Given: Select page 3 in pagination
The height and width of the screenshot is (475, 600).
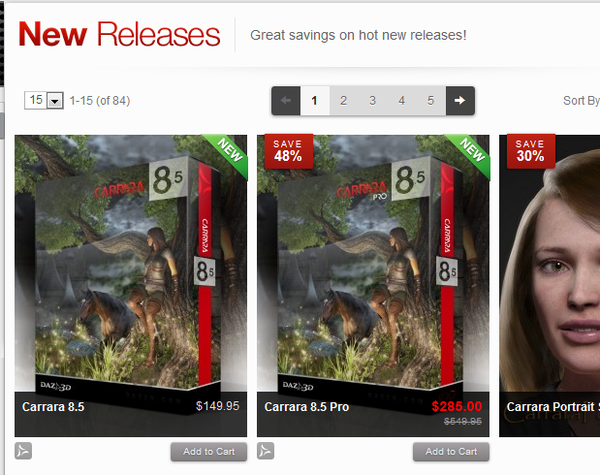Looking at the screenshot, I should coord(373,101).
